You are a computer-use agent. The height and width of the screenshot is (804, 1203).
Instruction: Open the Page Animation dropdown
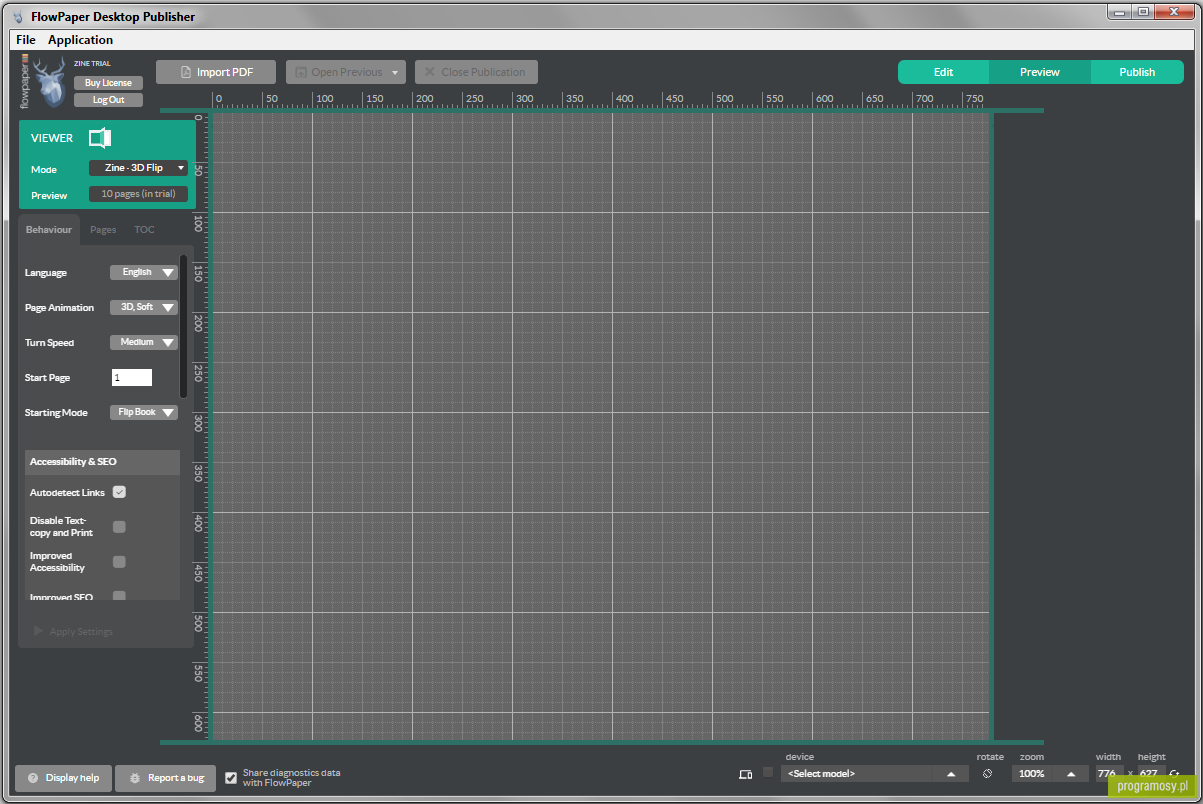[143, 307]
